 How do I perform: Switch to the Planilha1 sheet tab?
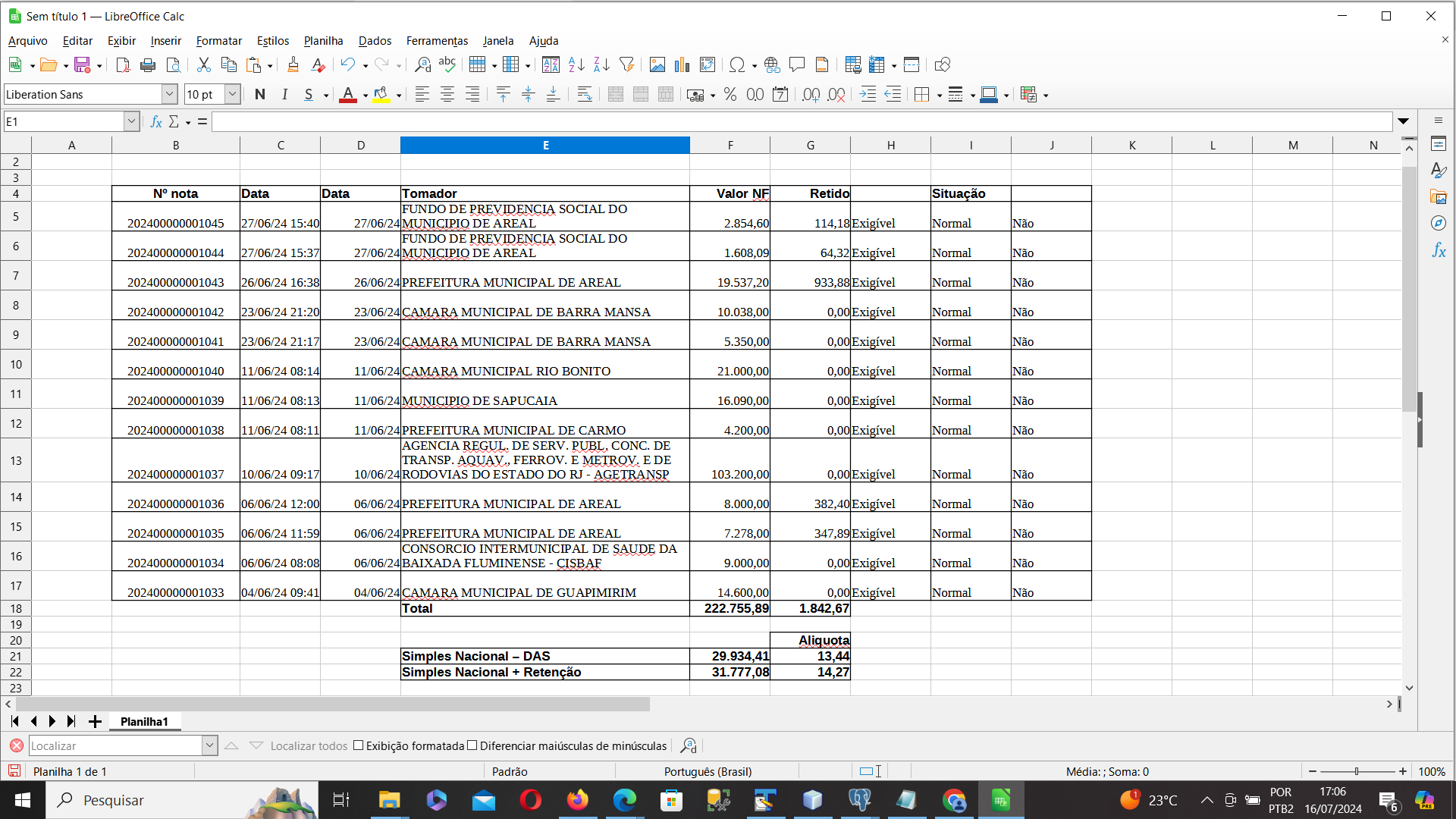click(144, 721)
